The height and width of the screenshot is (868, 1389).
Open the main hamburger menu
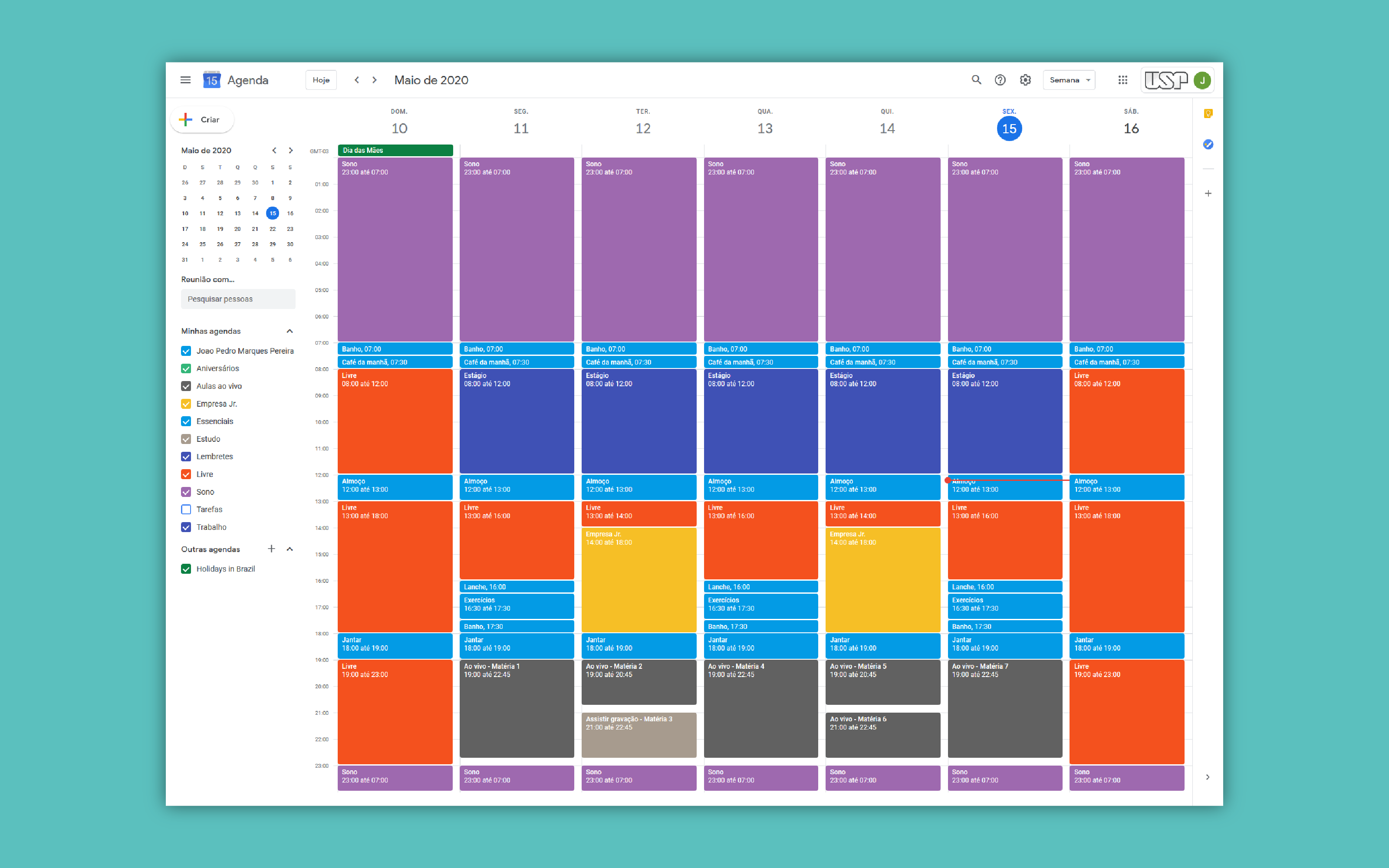tap(185, 80)
